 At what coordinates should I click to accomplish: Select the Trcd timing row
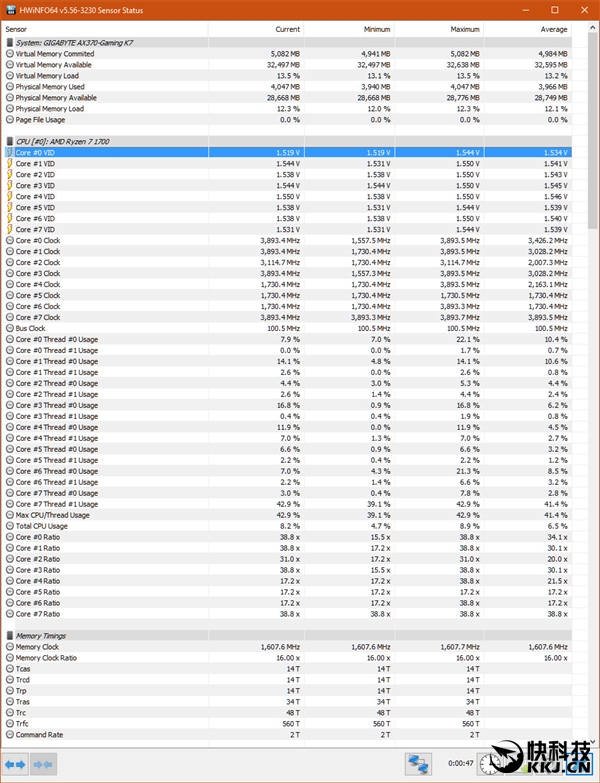(x=287, y=680)
